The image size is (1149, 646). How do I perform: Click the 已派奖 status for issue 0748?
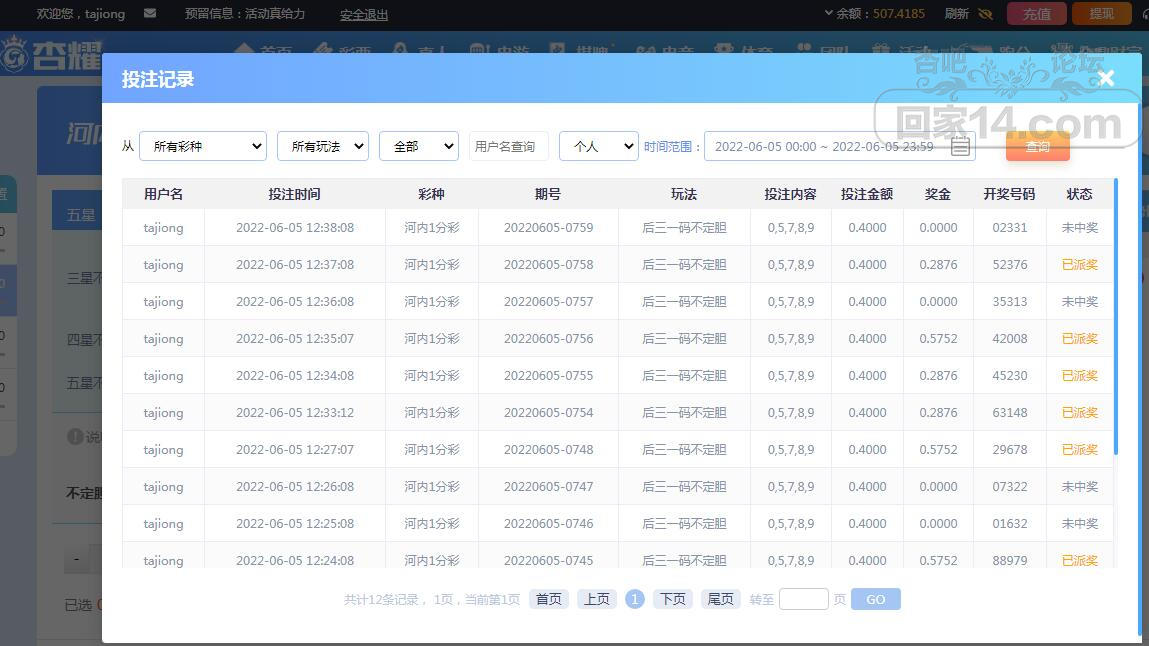[1079, 450]
